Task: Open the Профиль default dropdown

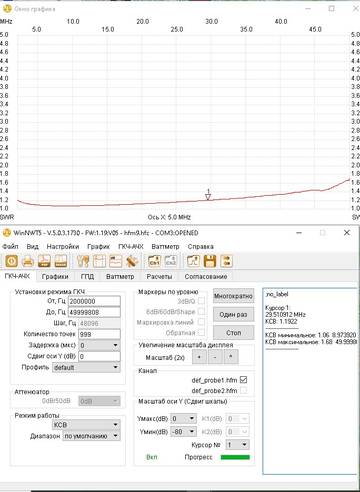Action: point(86,367)
